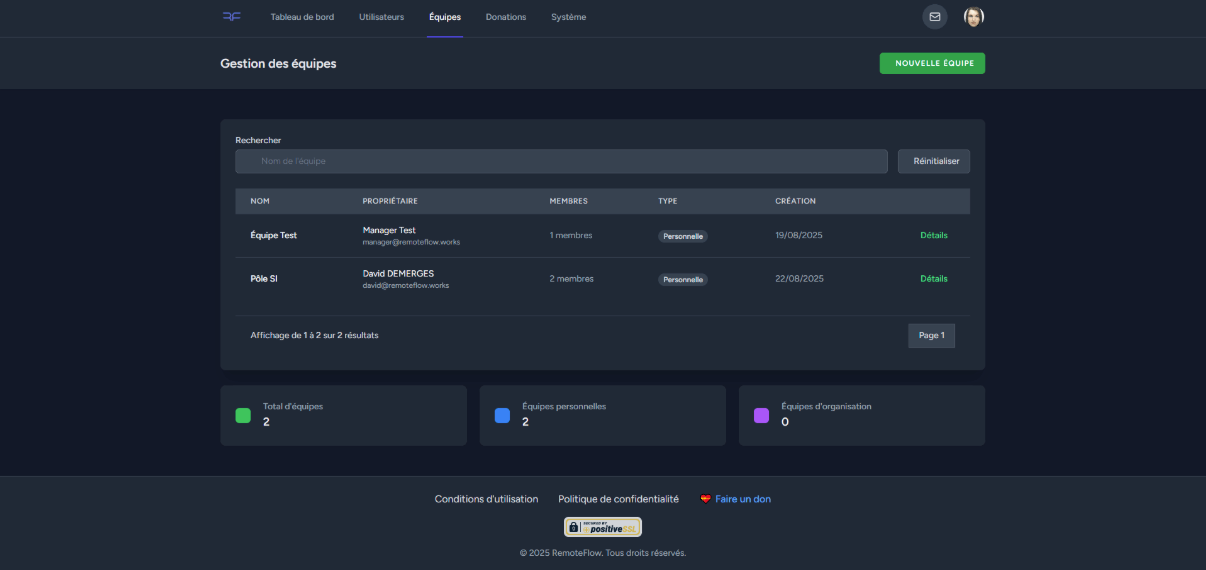The height and width of the screenshot is (570, 1206).
Task: Click the Réinitialiser button
Action: click(x=934, y=161)
